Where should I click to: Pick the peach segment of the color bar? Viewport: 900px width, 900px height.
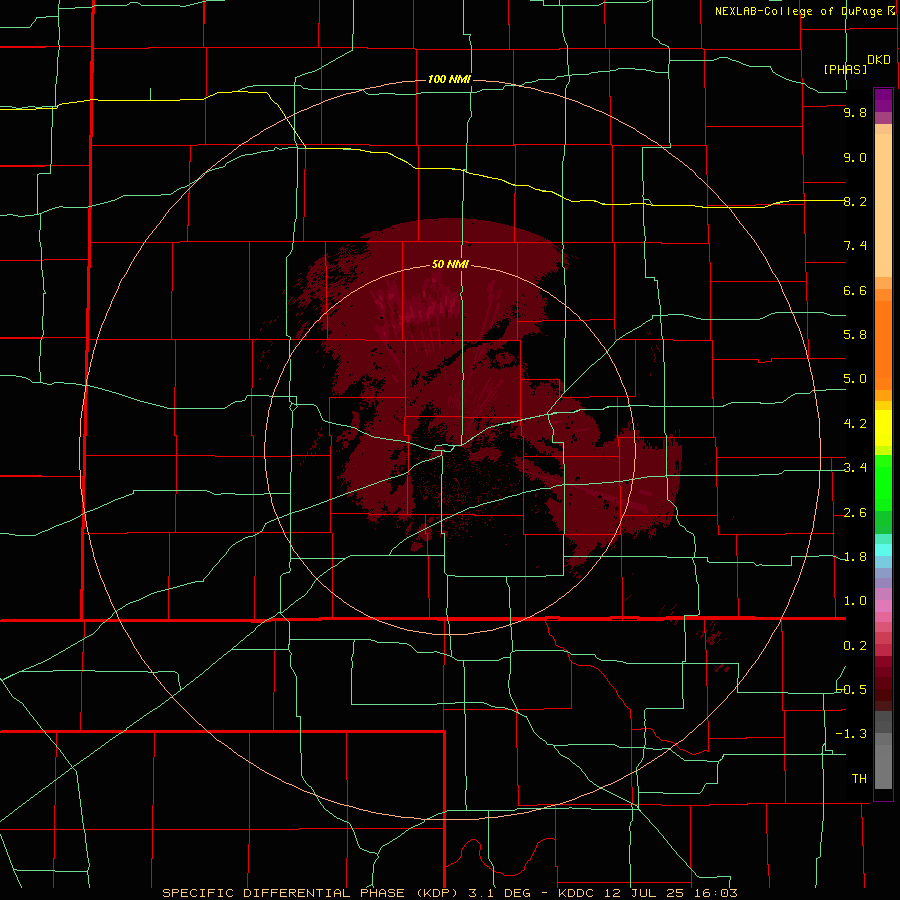click(x=883, y=205)
